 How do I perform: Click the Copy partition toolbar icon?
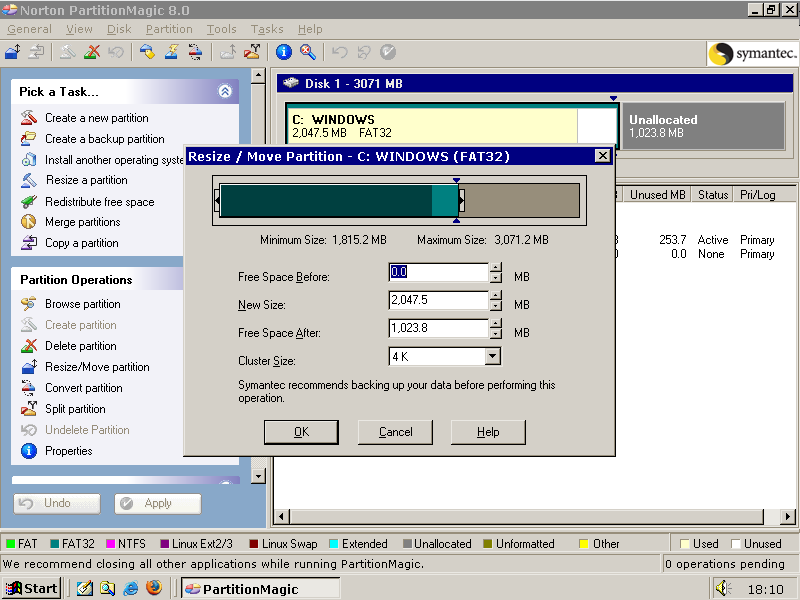point(36,52)
